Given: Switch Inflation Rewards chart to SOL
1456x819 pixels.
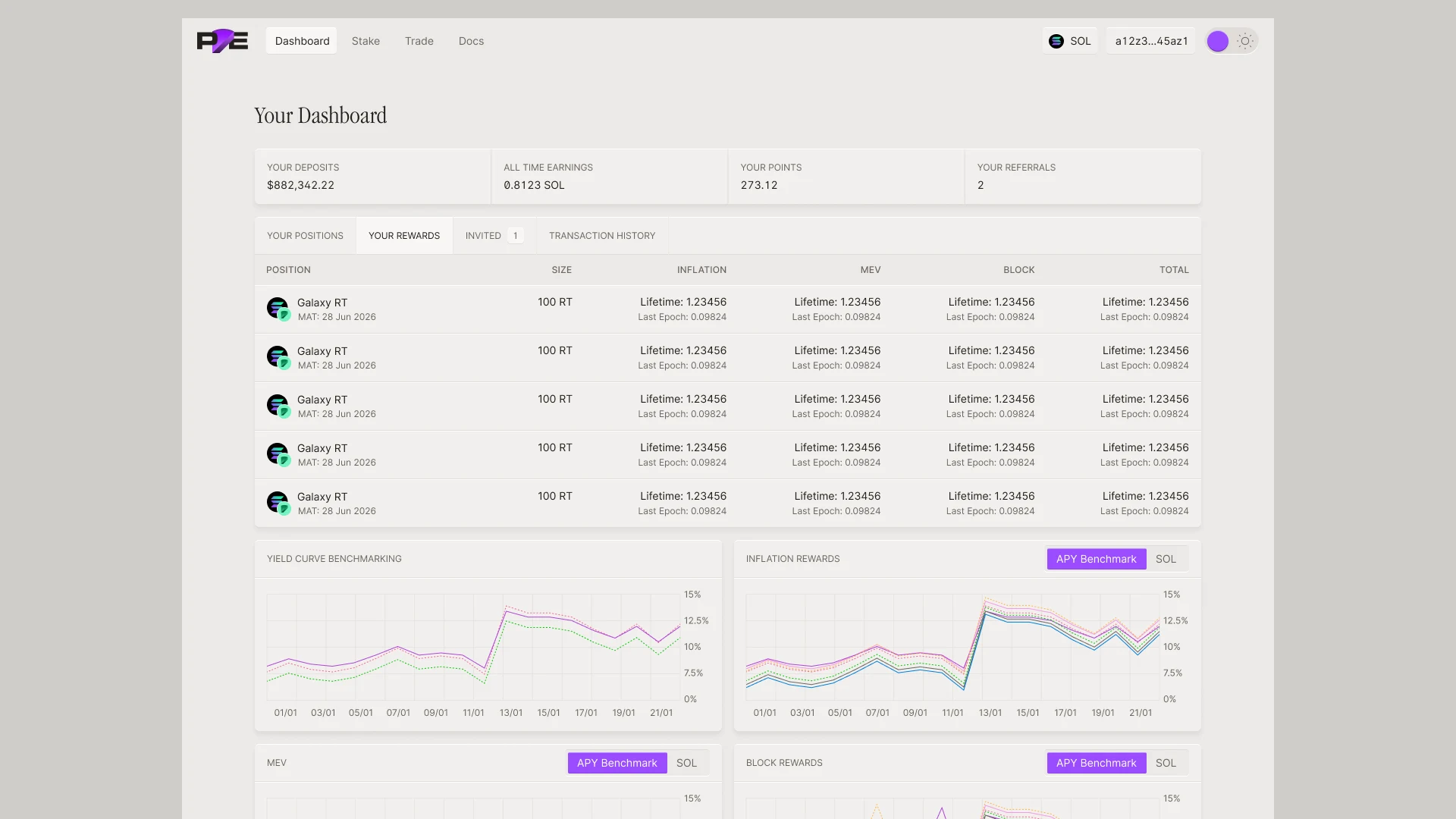Looking at the screenshot, I should tap(1166, 559).
